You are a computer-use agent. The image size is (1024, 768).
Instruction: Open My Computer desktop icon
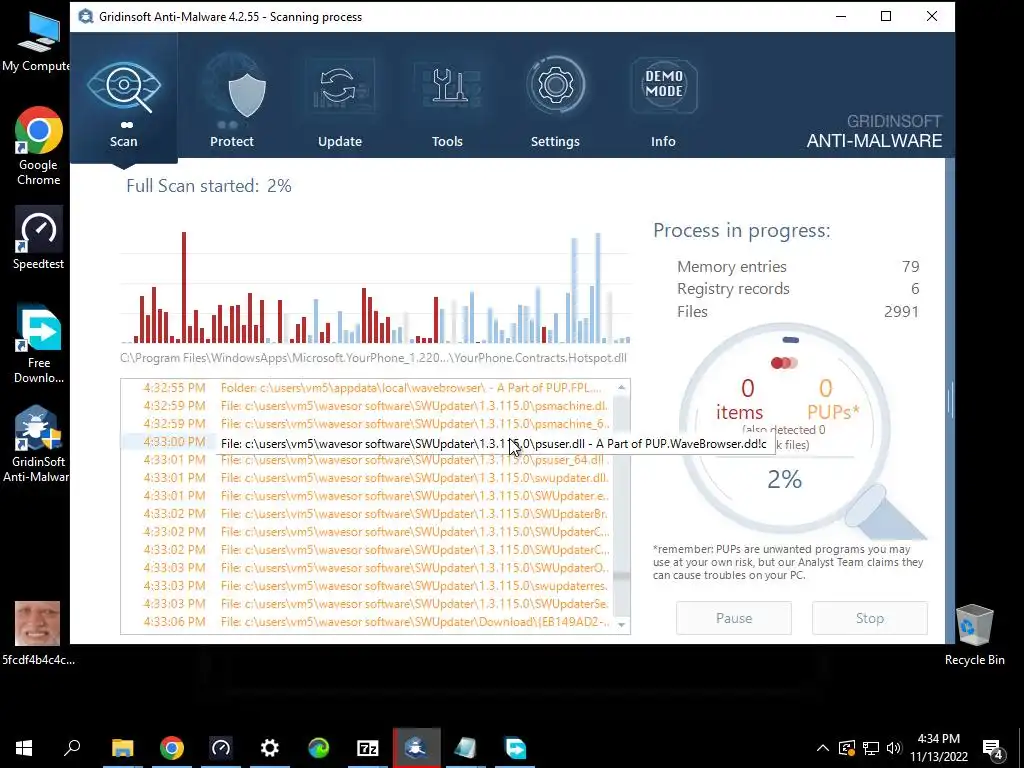pyautogui.click(x=36, y=42)
